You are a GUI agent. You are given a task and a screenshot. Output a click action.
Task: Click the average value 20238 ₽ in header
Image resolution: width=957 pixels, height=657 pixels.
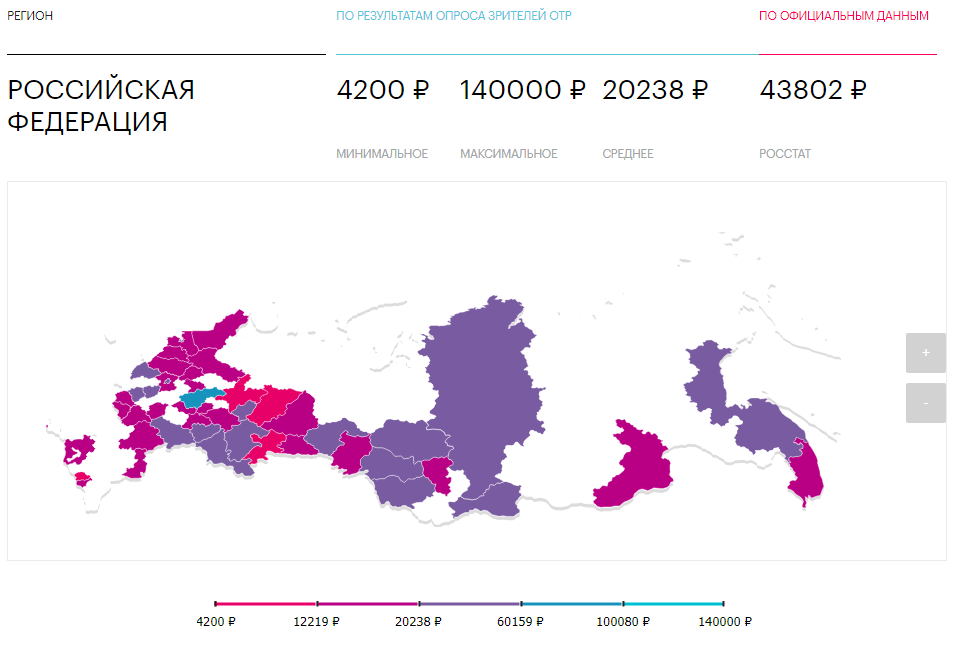[x=655, y=90]
